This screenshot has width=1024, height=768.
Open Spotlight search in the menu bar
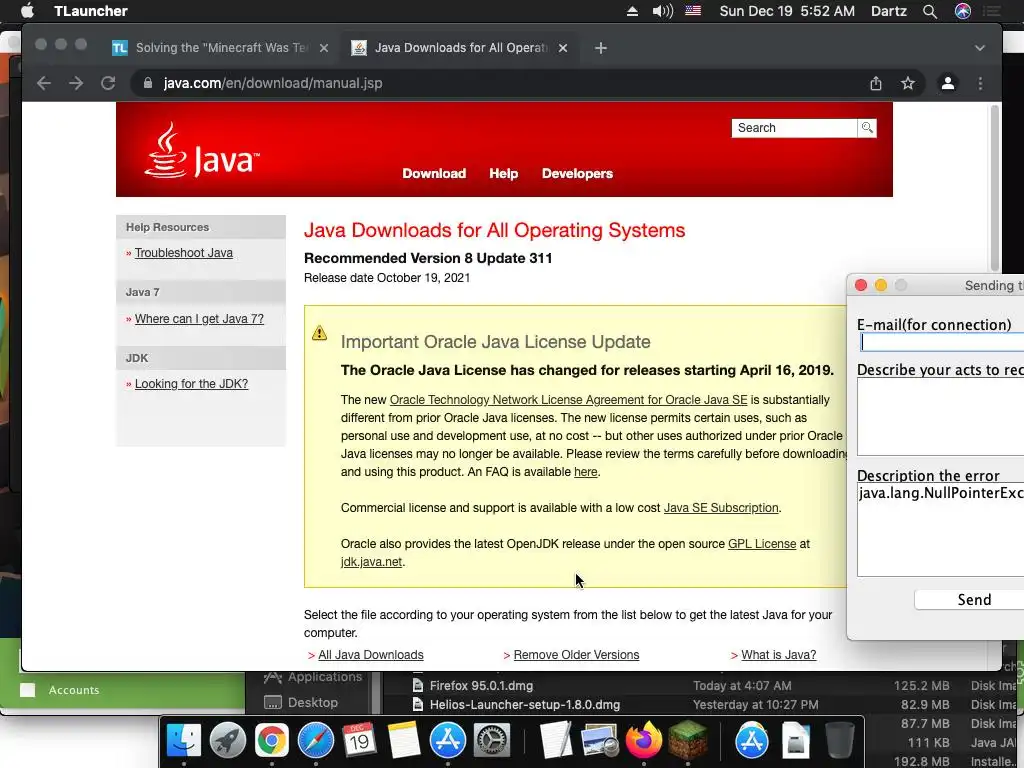(x=930, y=11)
